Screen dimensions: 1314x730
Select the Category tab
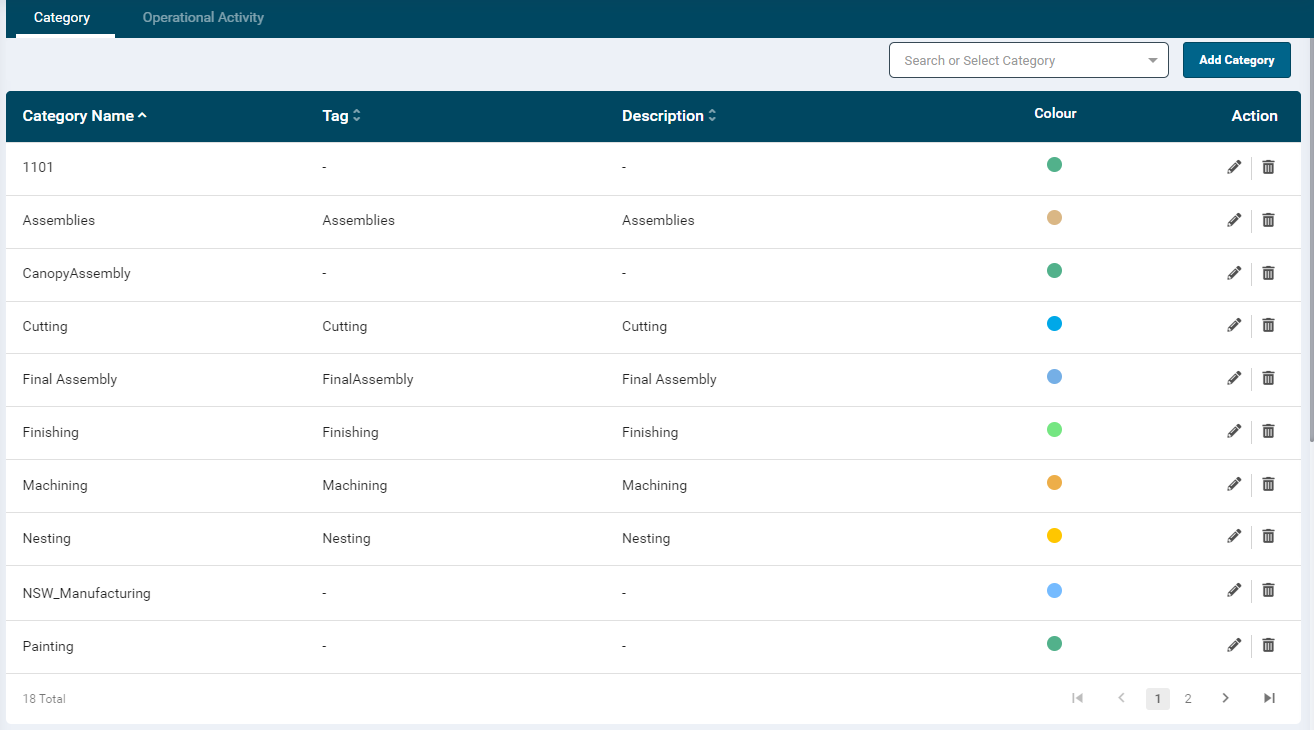point(62,18)
